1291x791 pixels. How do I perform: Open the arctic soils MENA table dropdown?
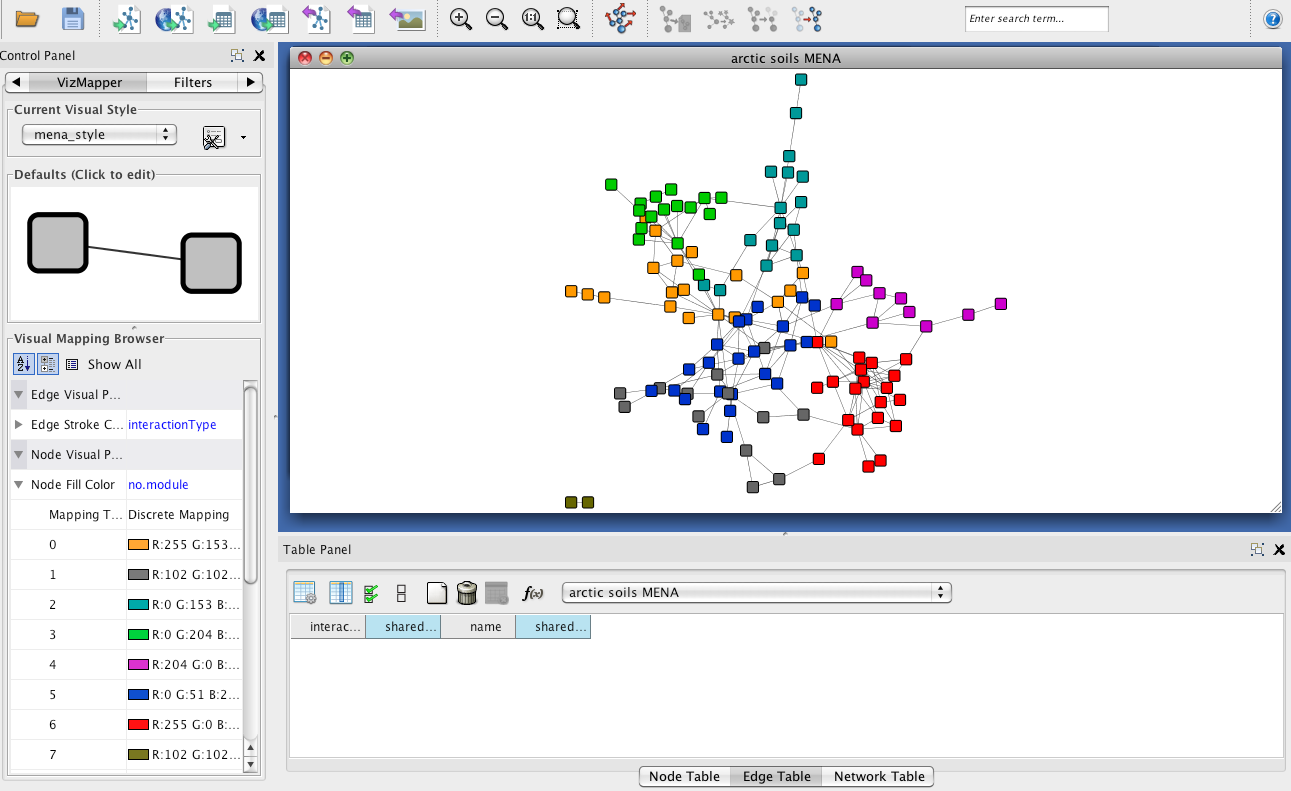[756, 593]
